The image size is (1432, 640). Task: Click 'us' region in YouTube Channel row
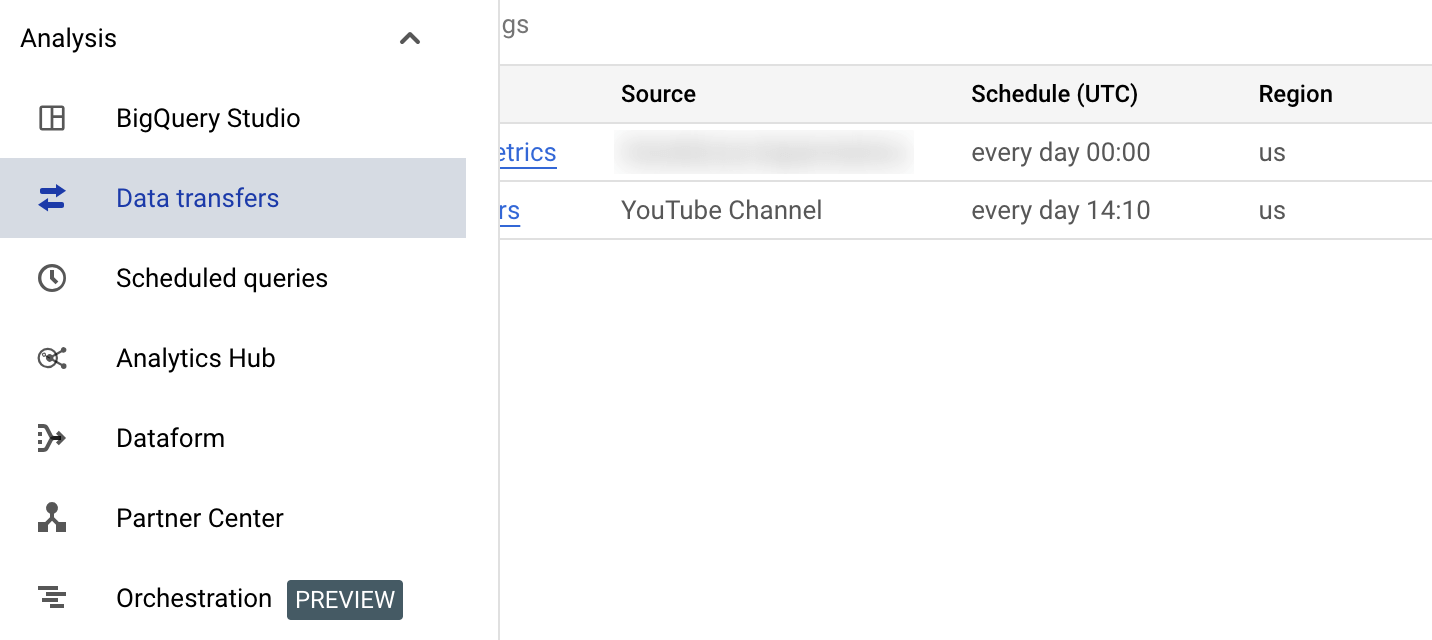tap(1272, 210)
